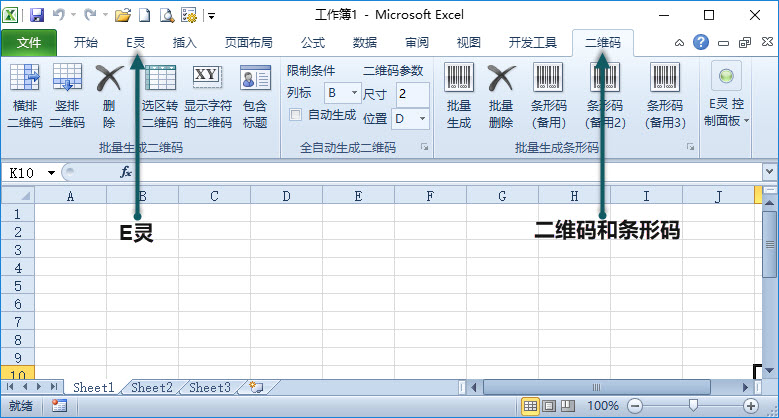Image resolution: width=779 pixels, height=418 pixels.
Task: Click the macro recording status bar icon
Action: pos(59,406)
